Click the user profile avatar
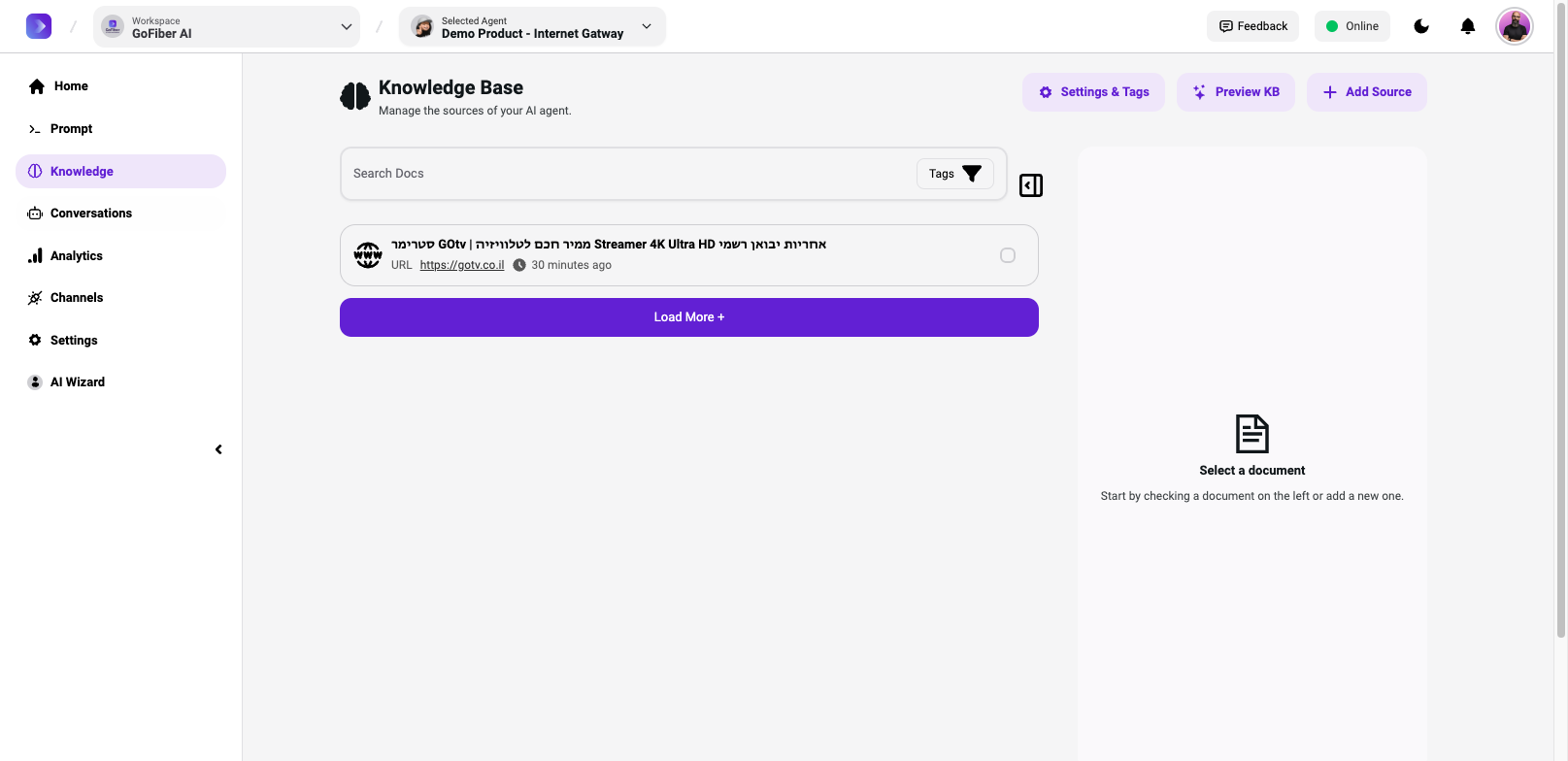 point(1514,26)
